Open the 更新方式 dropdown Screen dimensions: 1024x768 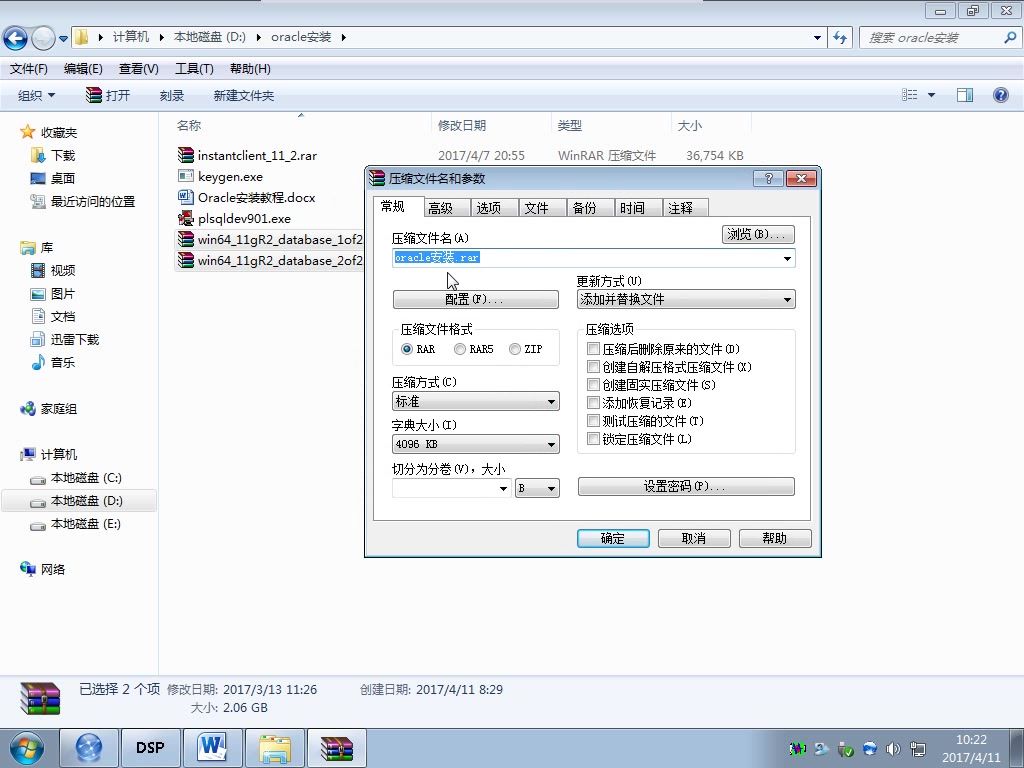click(x=786, y=299)
